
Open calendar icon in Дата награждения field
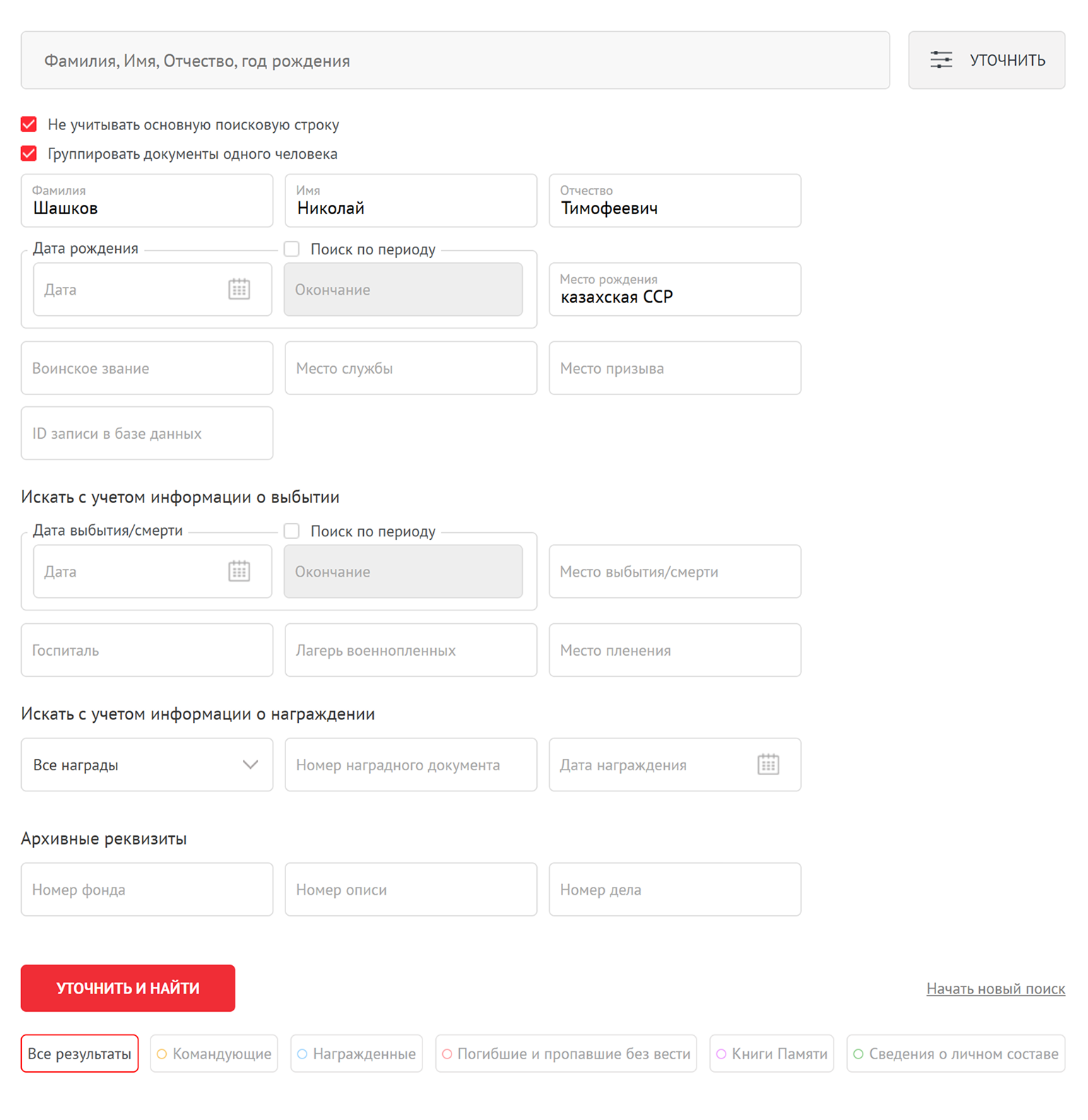point(768,765)
